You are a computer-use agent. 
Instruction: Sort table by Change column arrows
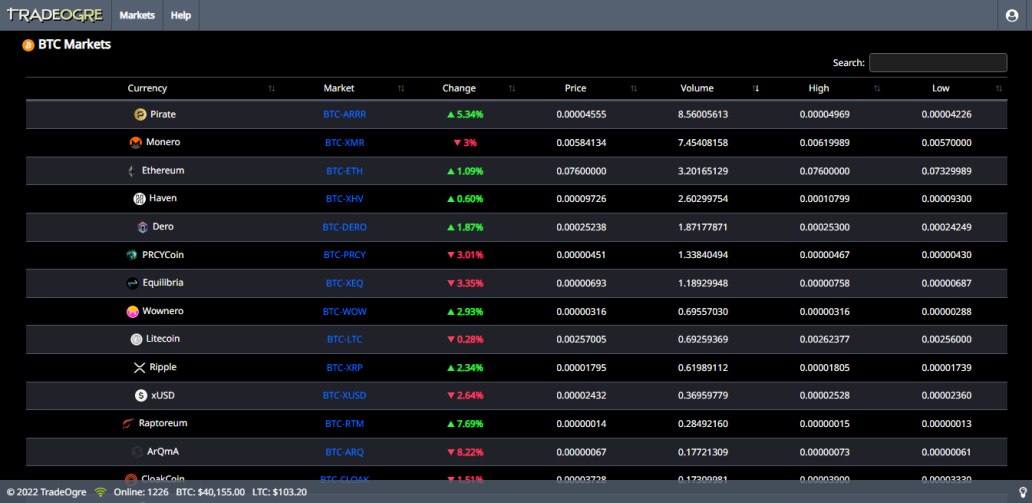coord(512,88)
